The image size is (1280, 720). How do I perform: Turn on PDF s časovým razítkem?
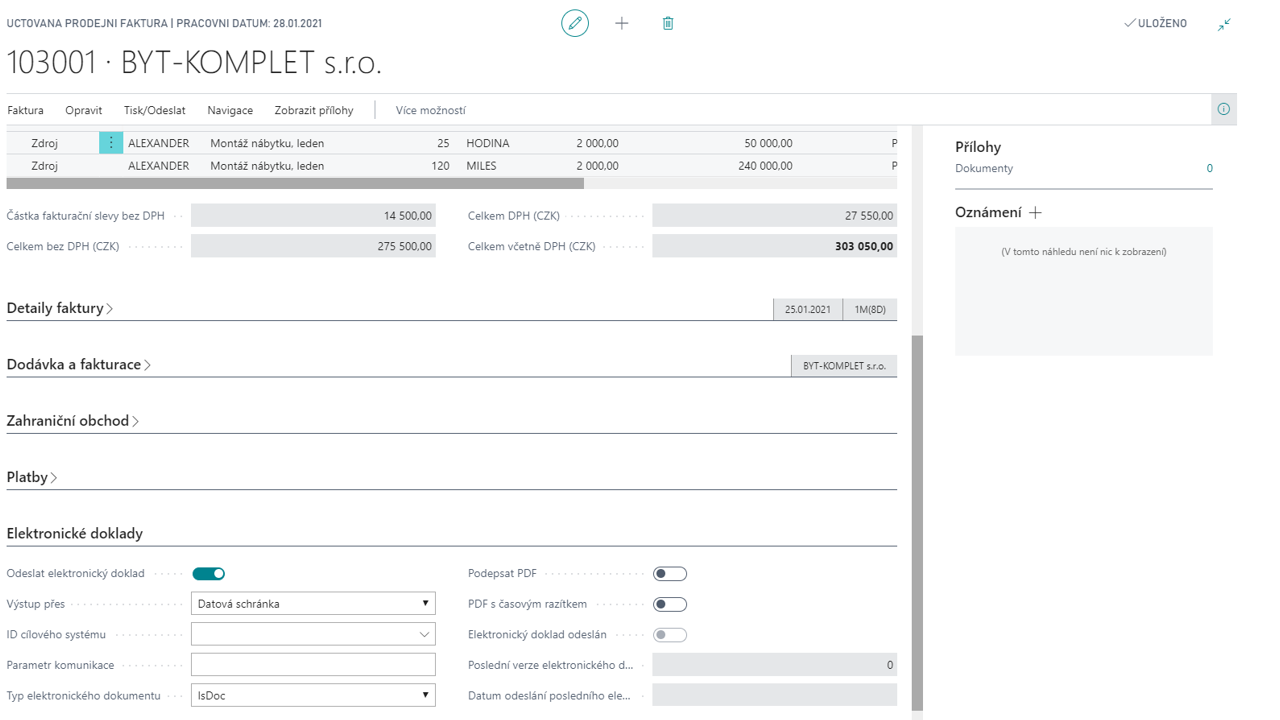[x=669, y=604]
